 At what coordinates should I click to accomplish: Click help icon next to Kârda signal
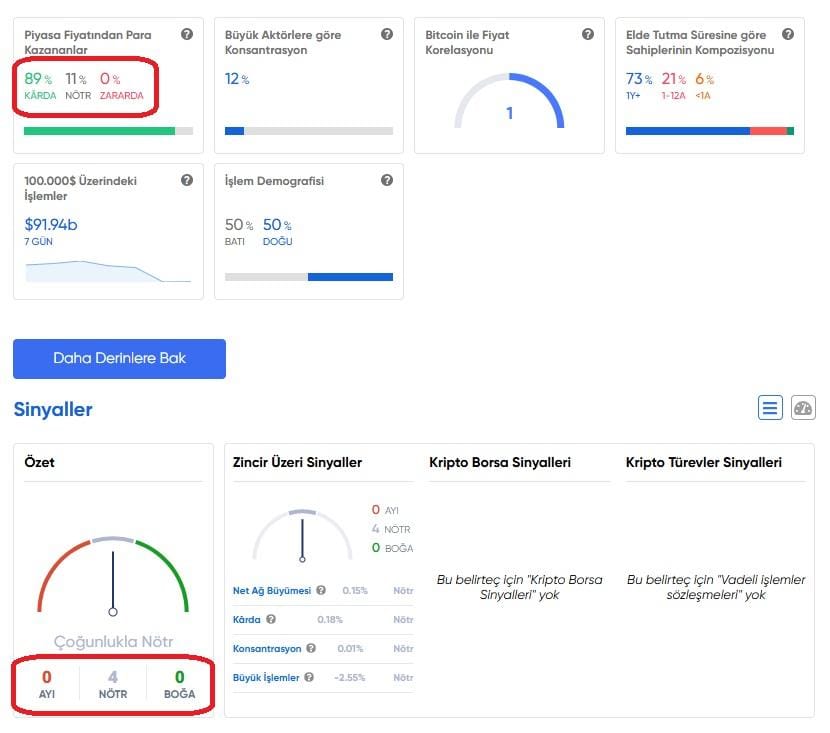pos(271,620)
